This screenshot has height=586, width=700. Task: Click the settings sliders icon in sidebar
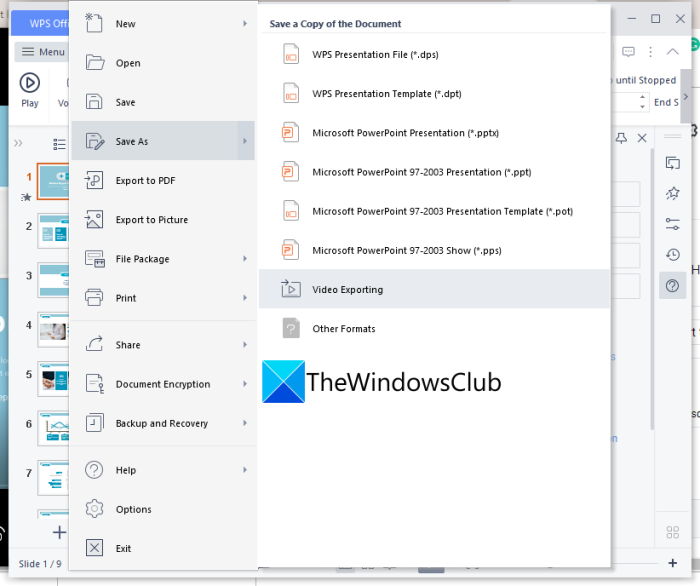673,224
